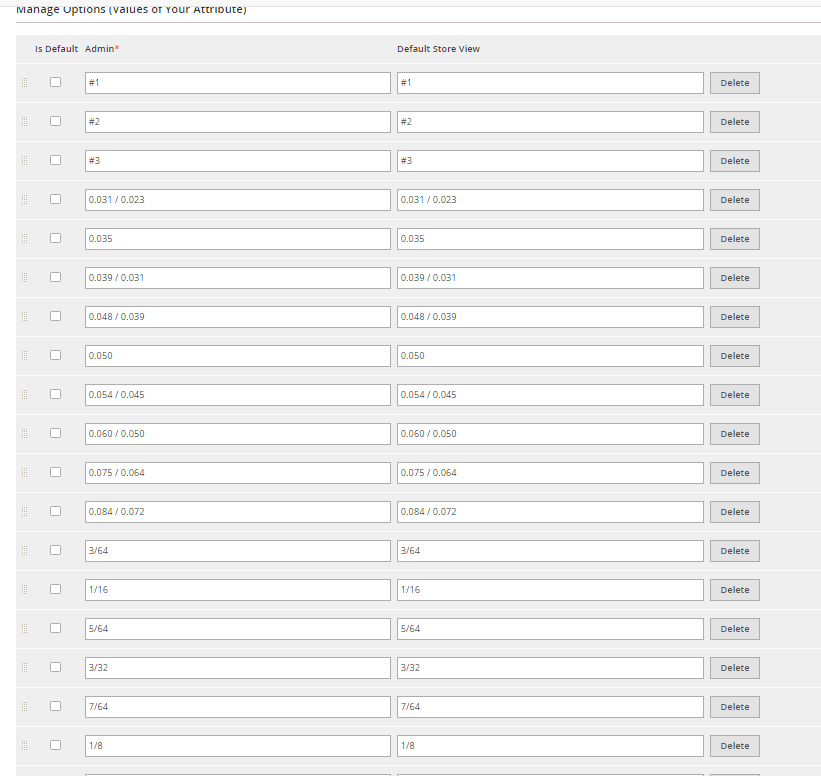This screenshot has width=821, height=776.
Task: Edit the Admin value 0.054 / 0.045
Action: pos(237,395)
